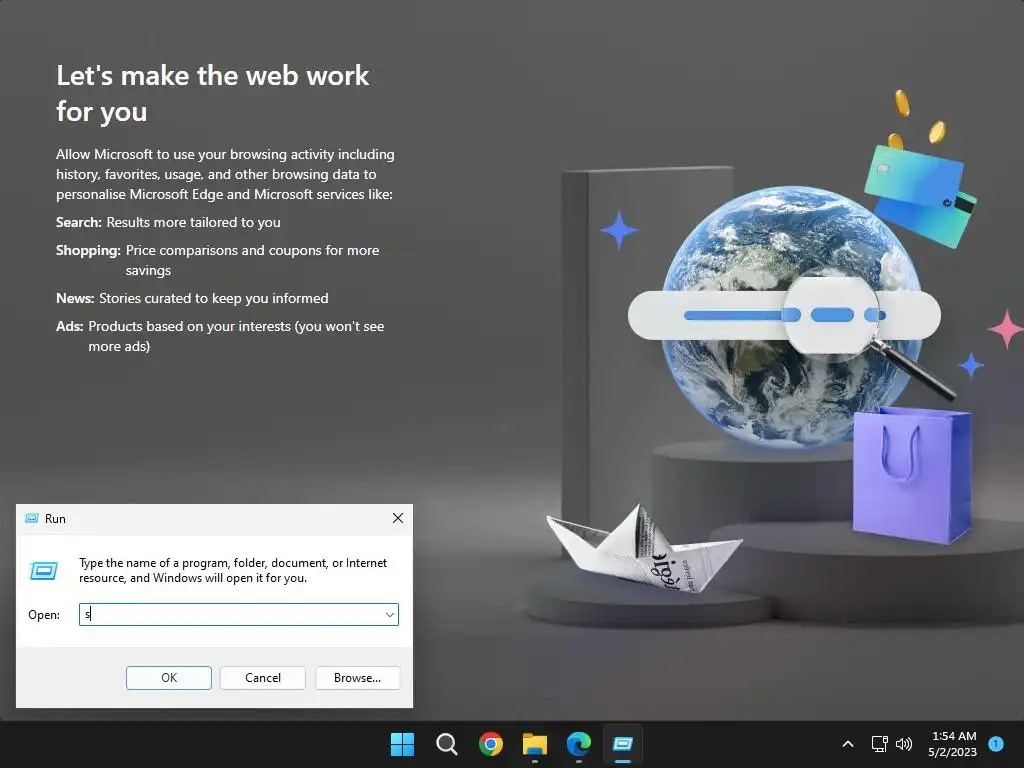This screenshot has width=1024, height=768.
Task: Close the Run dialog
Action: pos(398,518)
